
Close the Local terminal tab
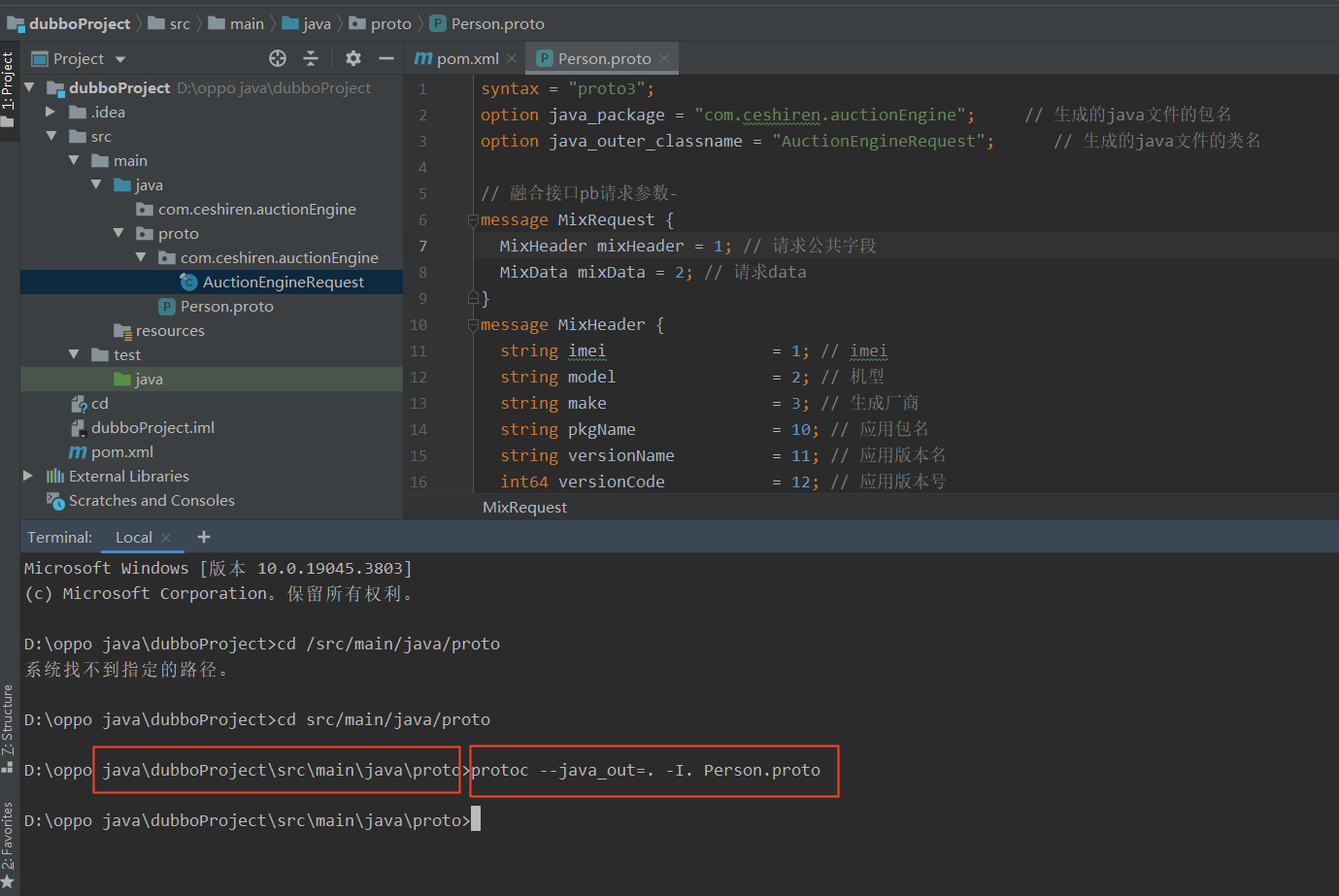[x=166, y=538]
